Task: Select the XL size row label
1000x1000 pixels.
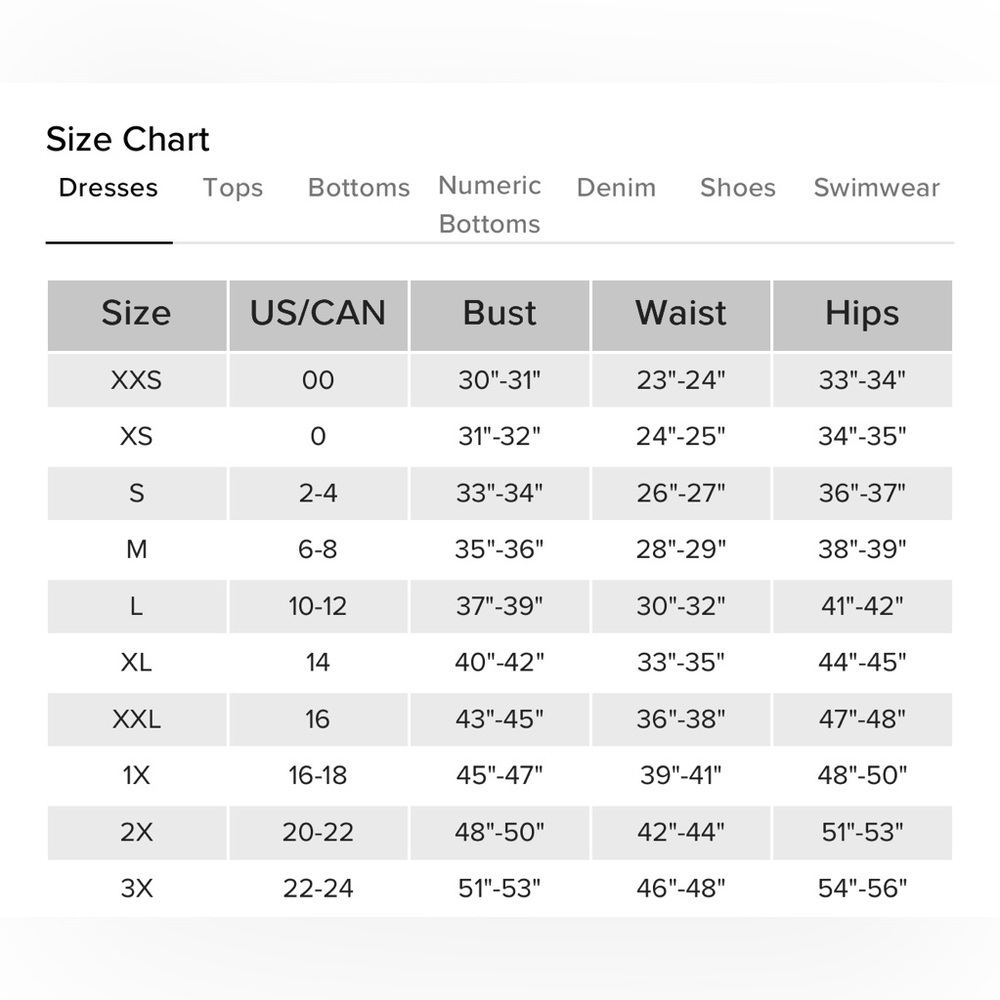Action: pyautogui.click(x=136, y=662)
